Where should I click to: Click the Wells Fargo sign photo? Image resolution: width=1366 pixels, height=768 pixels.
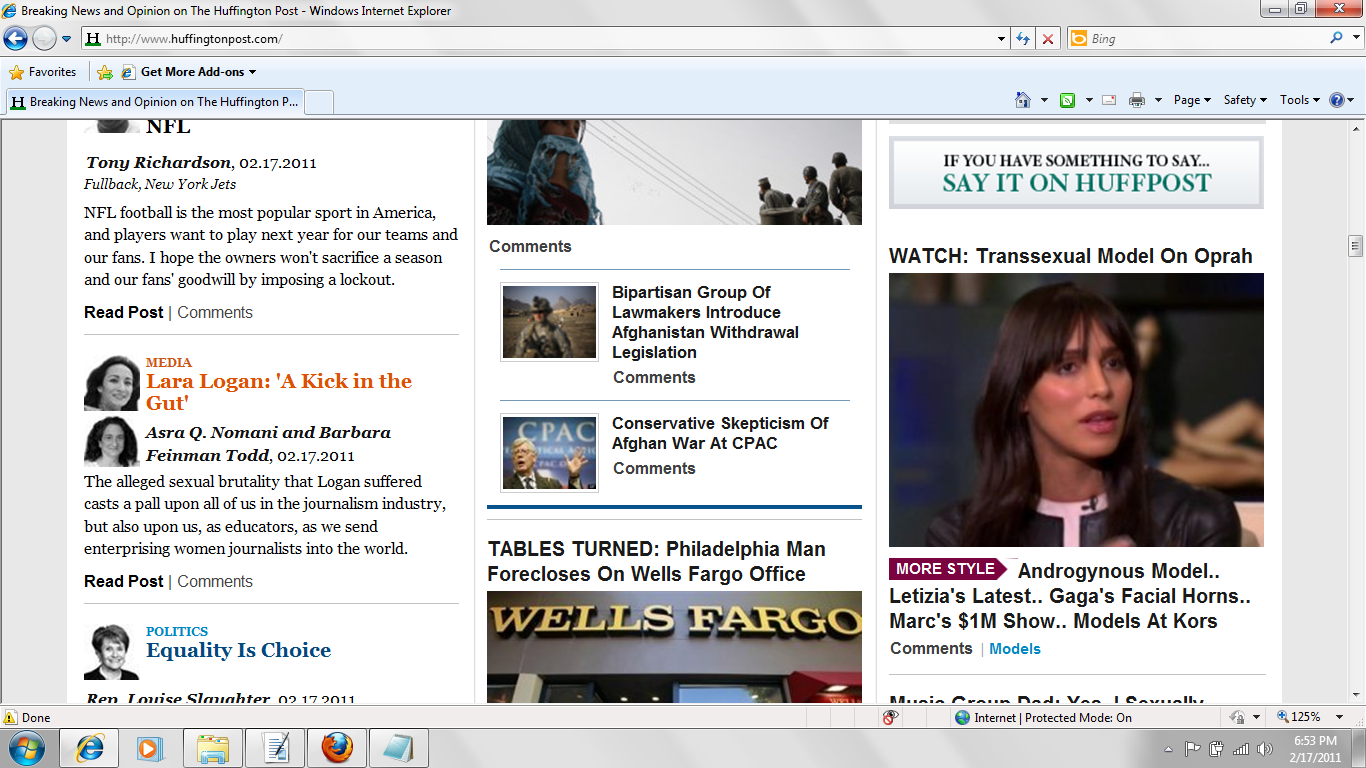pyautogui.click(x=674, y=646)
